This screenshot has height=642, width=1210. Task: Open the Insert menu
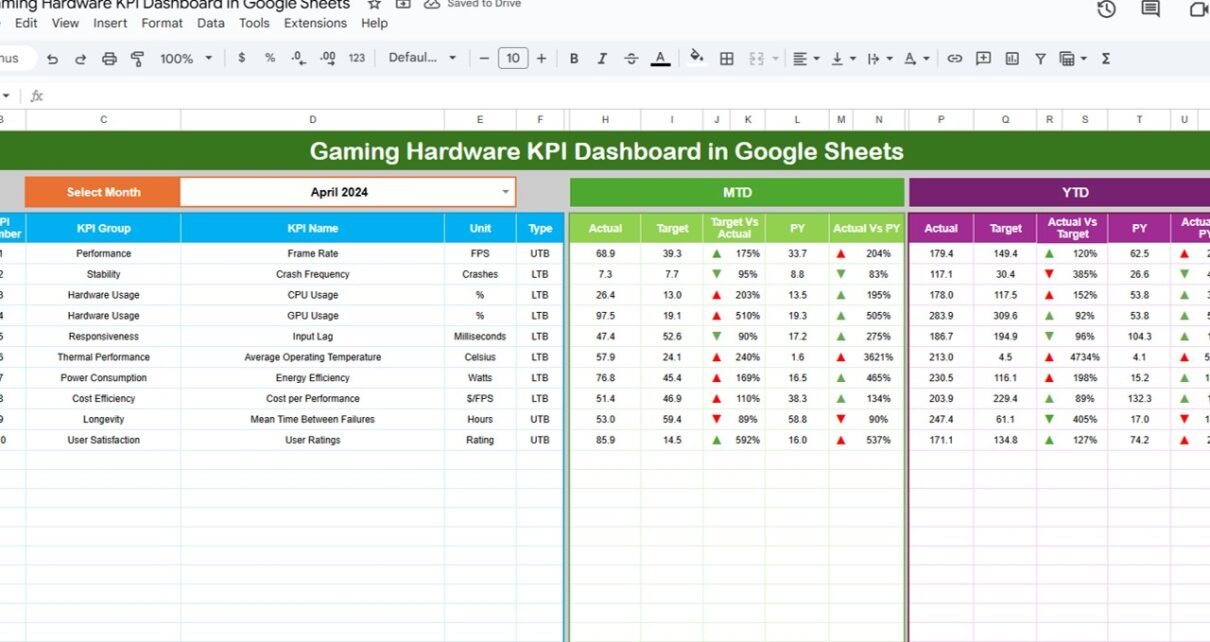pyautogui.click(x=110, y=23)
